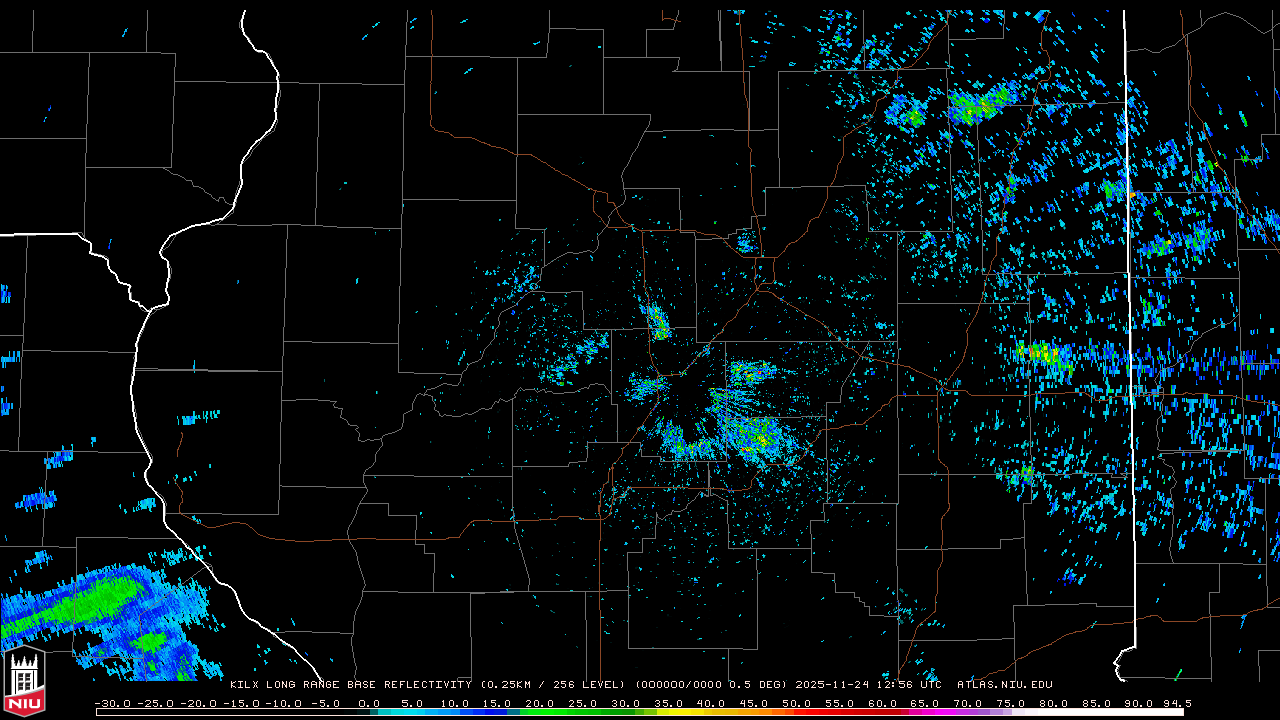Click the 20.0 scale label
Screen dimensions: 1280x720
(x=541, y=703)
